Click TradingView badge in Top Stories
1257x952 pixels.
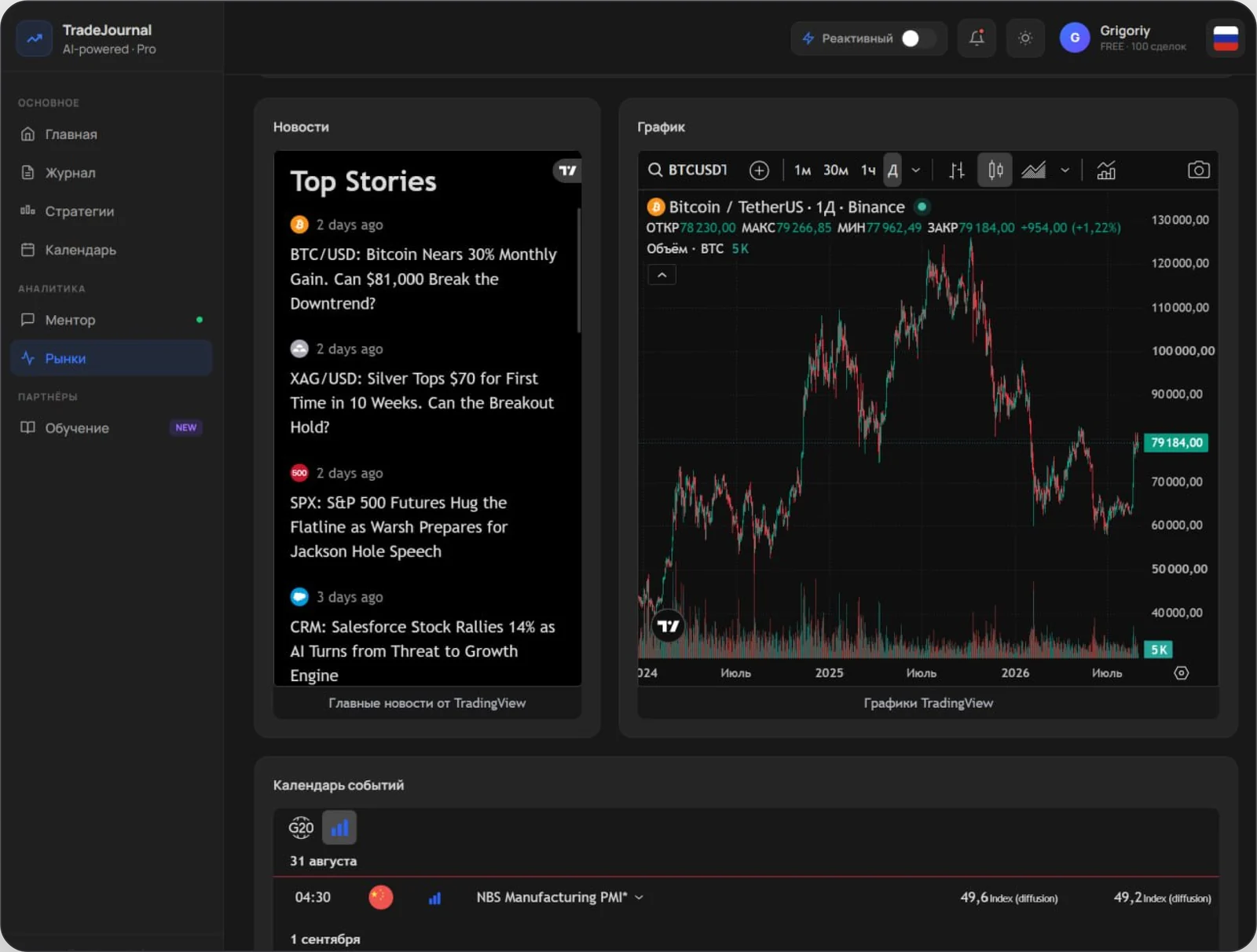tap(567, 170)
